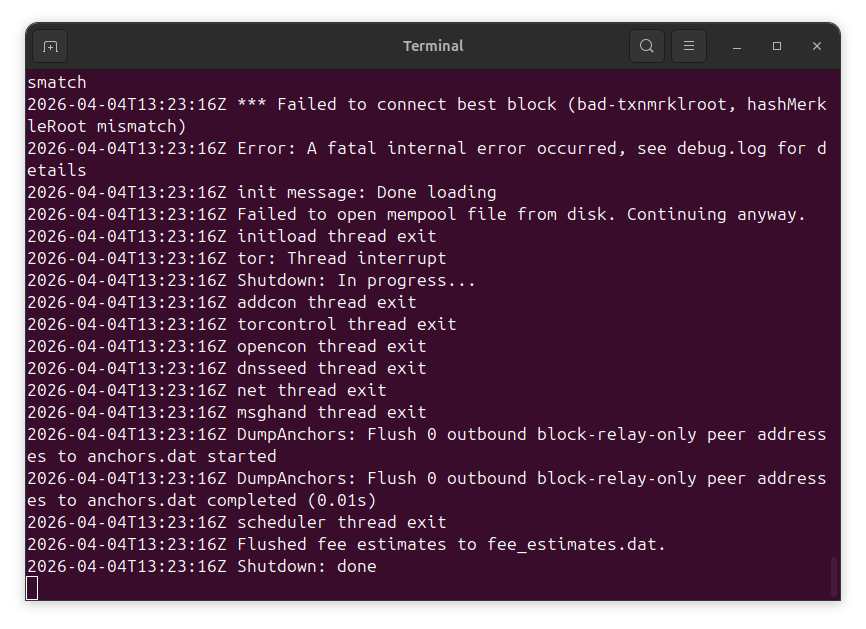Click 'dnsseed thread exit' log entry
The height and width of the screenshot is (629, 866).
click(331, 368)
